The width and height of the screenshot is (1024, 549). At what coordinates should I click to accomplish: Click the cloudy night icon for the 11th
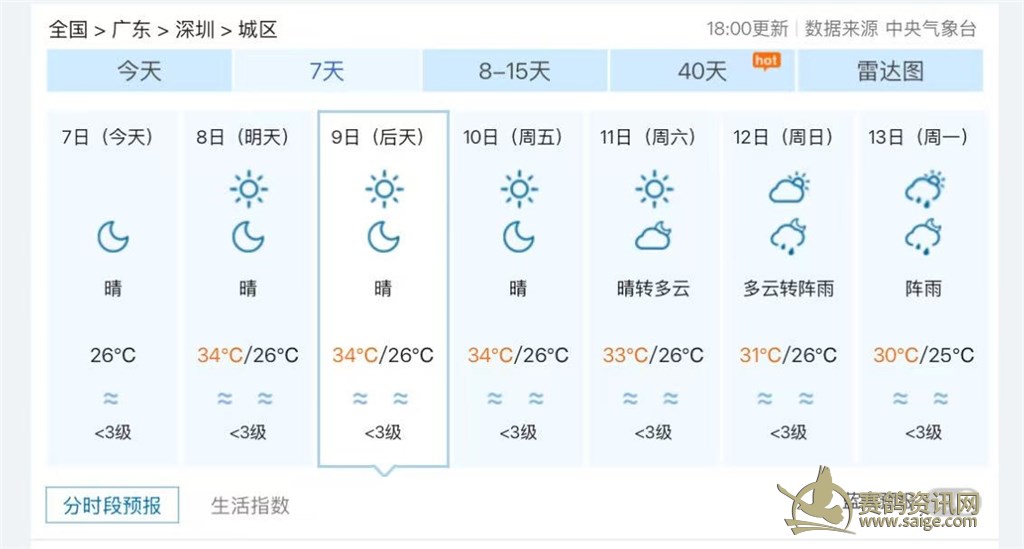(653, 237)
